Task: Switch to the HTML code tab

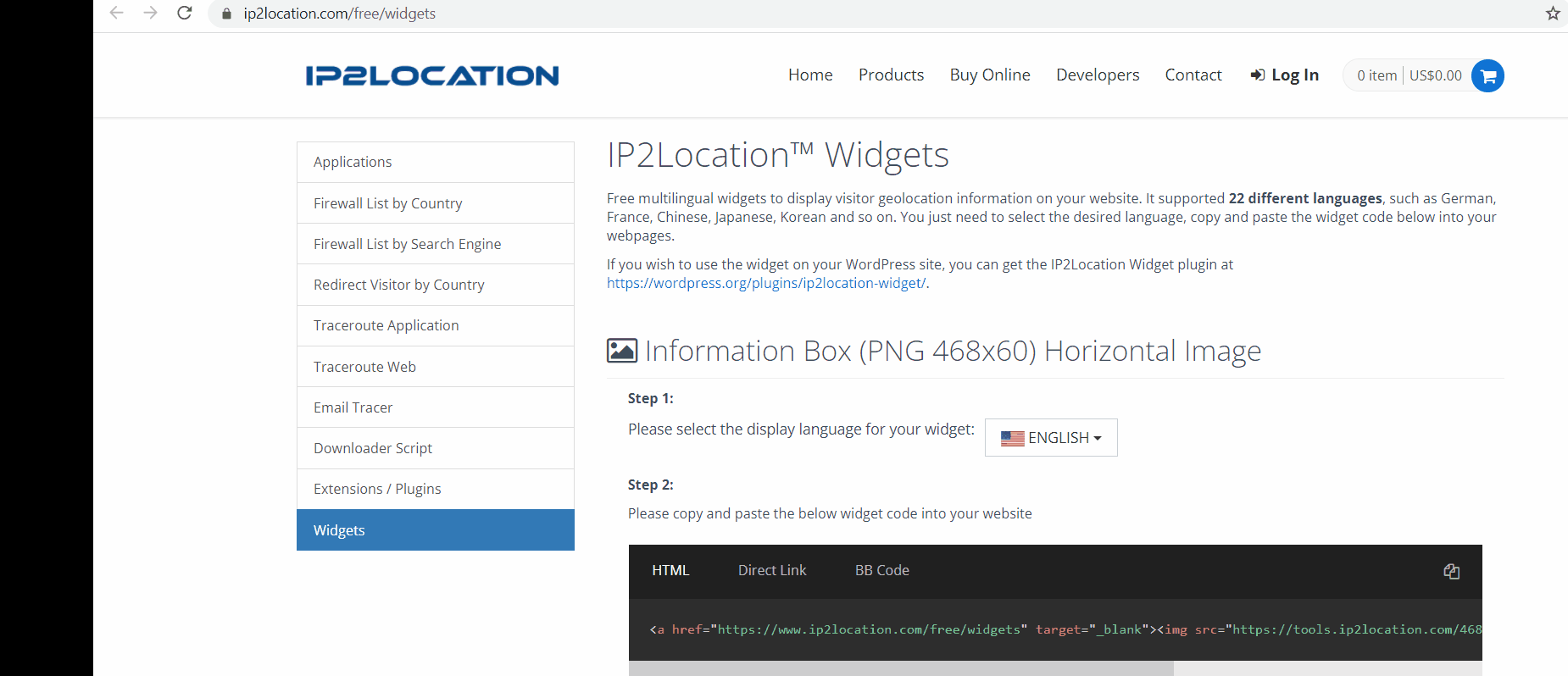Action: pos(670,570)
